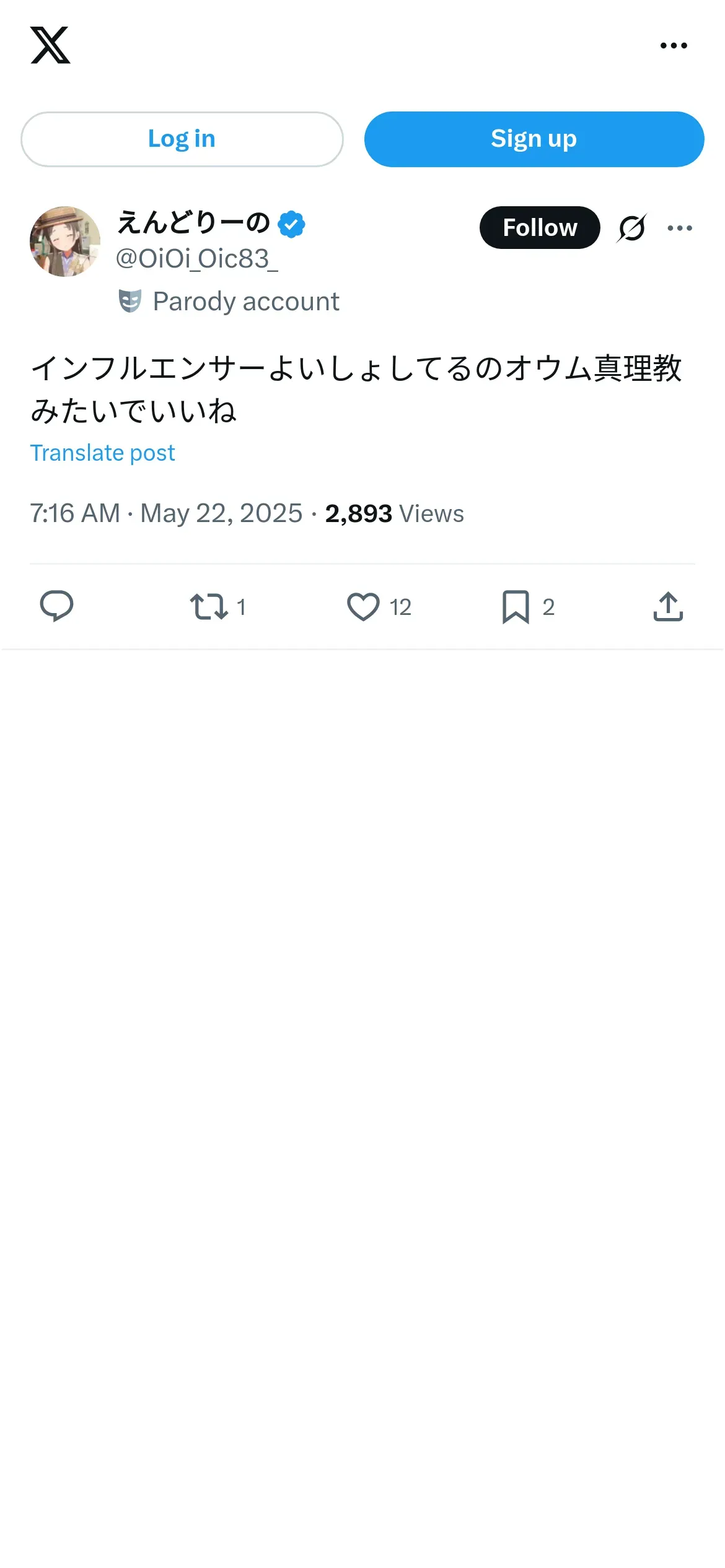Click the share upload icon

tap(668, 607)
